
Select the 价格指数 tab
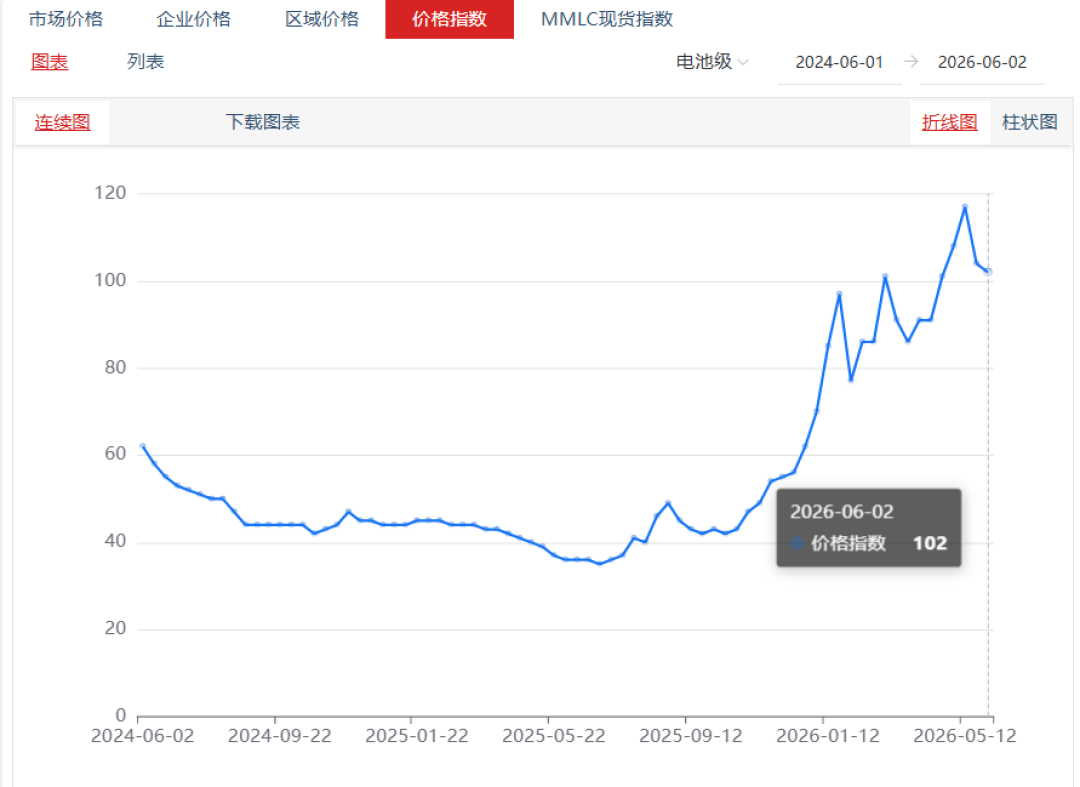[449, 19]
